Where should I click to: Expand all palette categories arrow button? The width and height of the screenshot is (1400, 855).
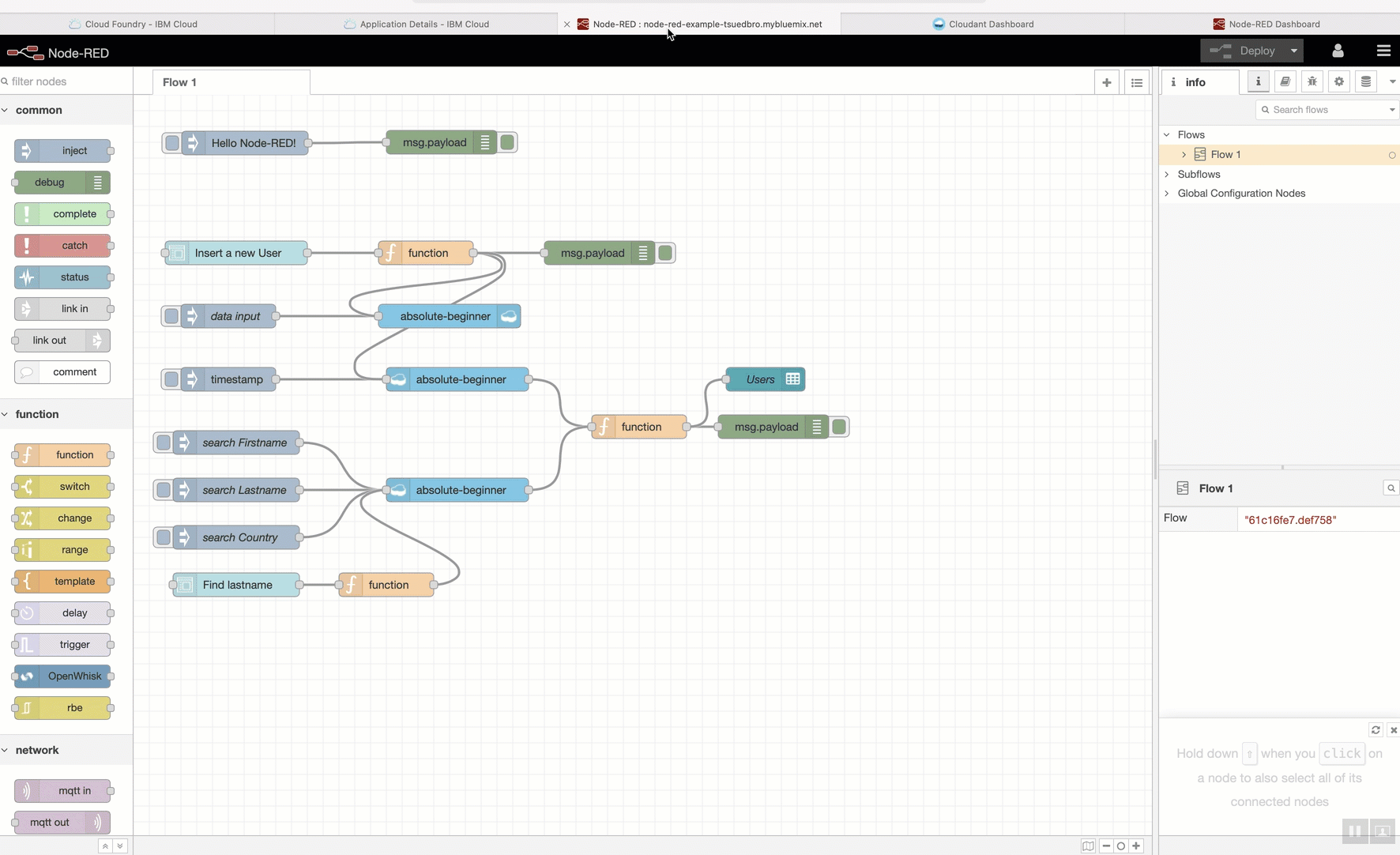point(120,846)
